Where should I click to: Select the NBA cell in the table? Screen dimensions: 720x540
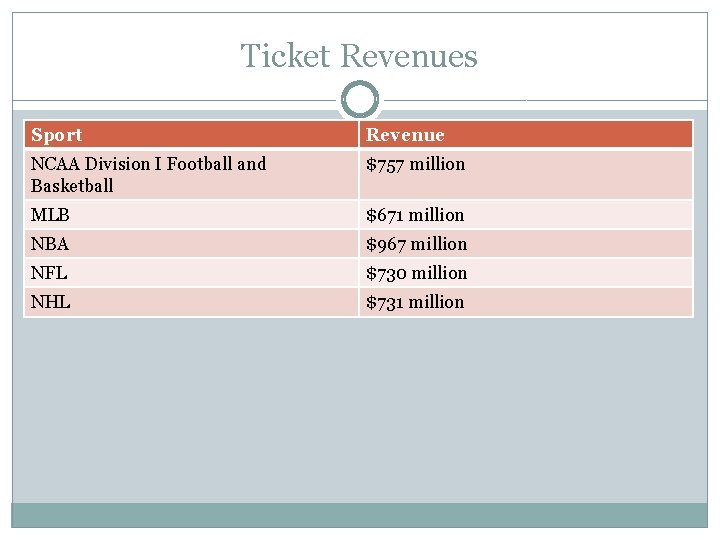click(x=50, y=244)
